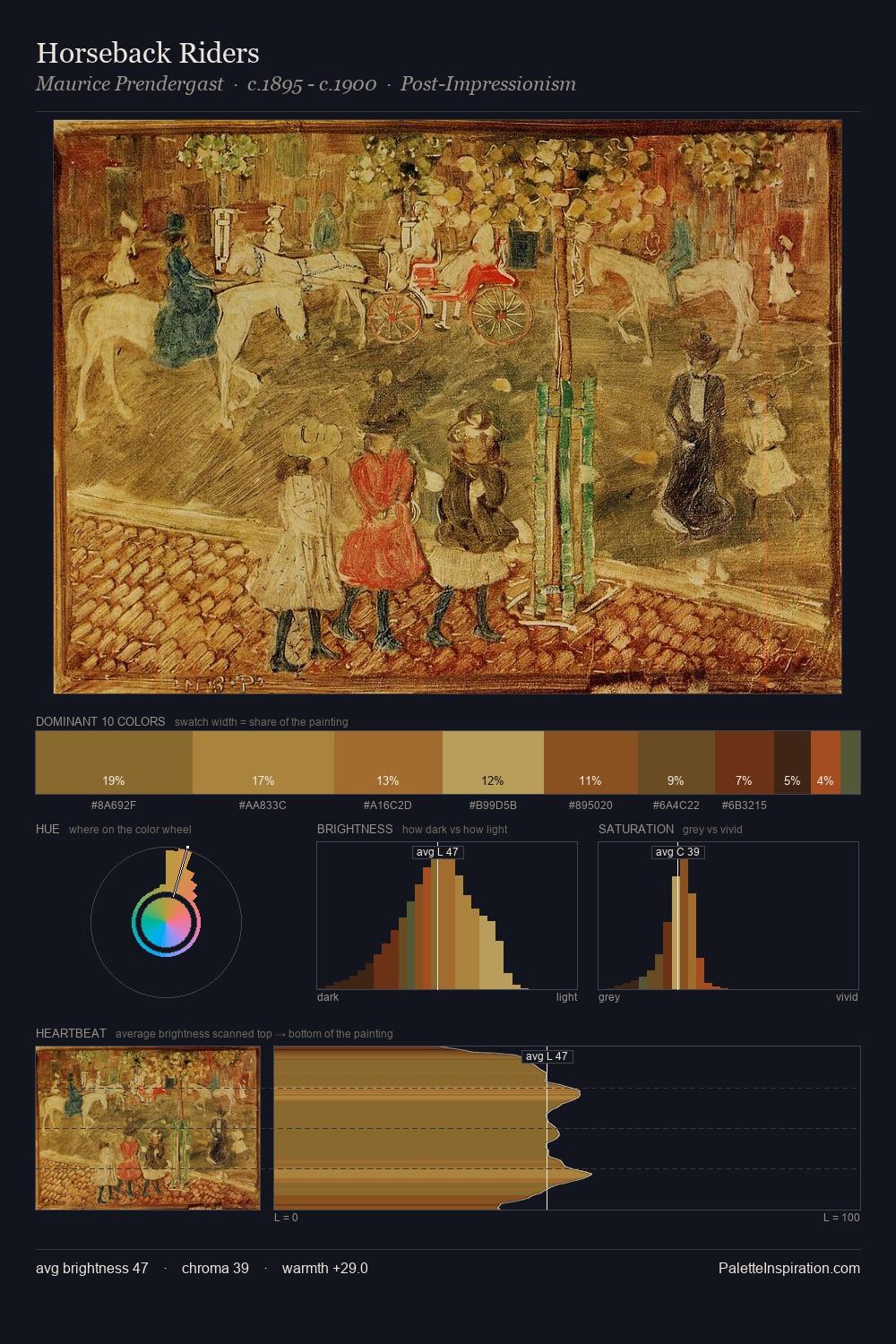Click the HUE section heading

[x=47, y=829]
